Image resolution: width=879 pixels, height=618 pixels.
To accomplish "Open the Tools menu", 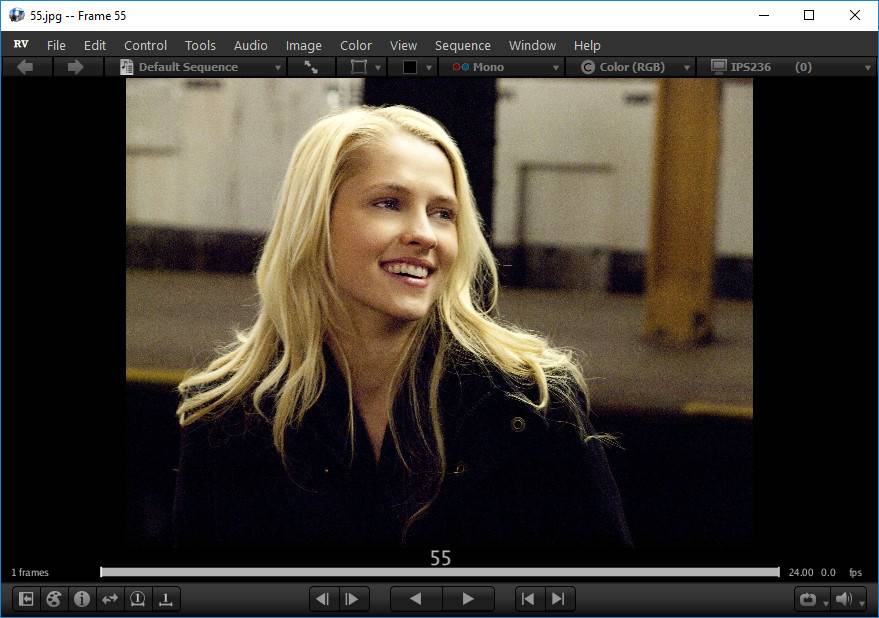I will [x=200, y=45].
